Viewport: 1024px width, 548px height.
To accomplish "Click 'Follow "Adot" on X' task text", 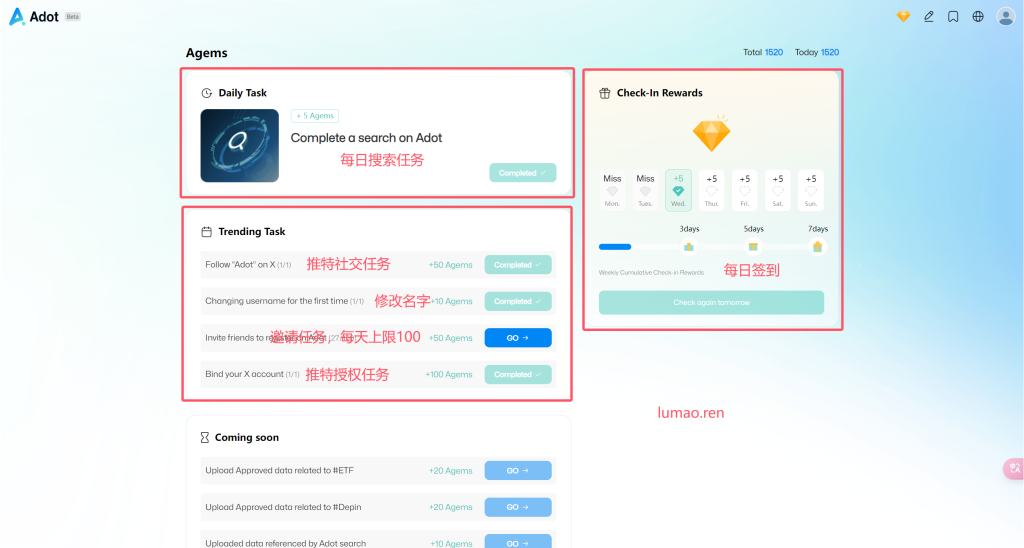I will coord(240,265).
